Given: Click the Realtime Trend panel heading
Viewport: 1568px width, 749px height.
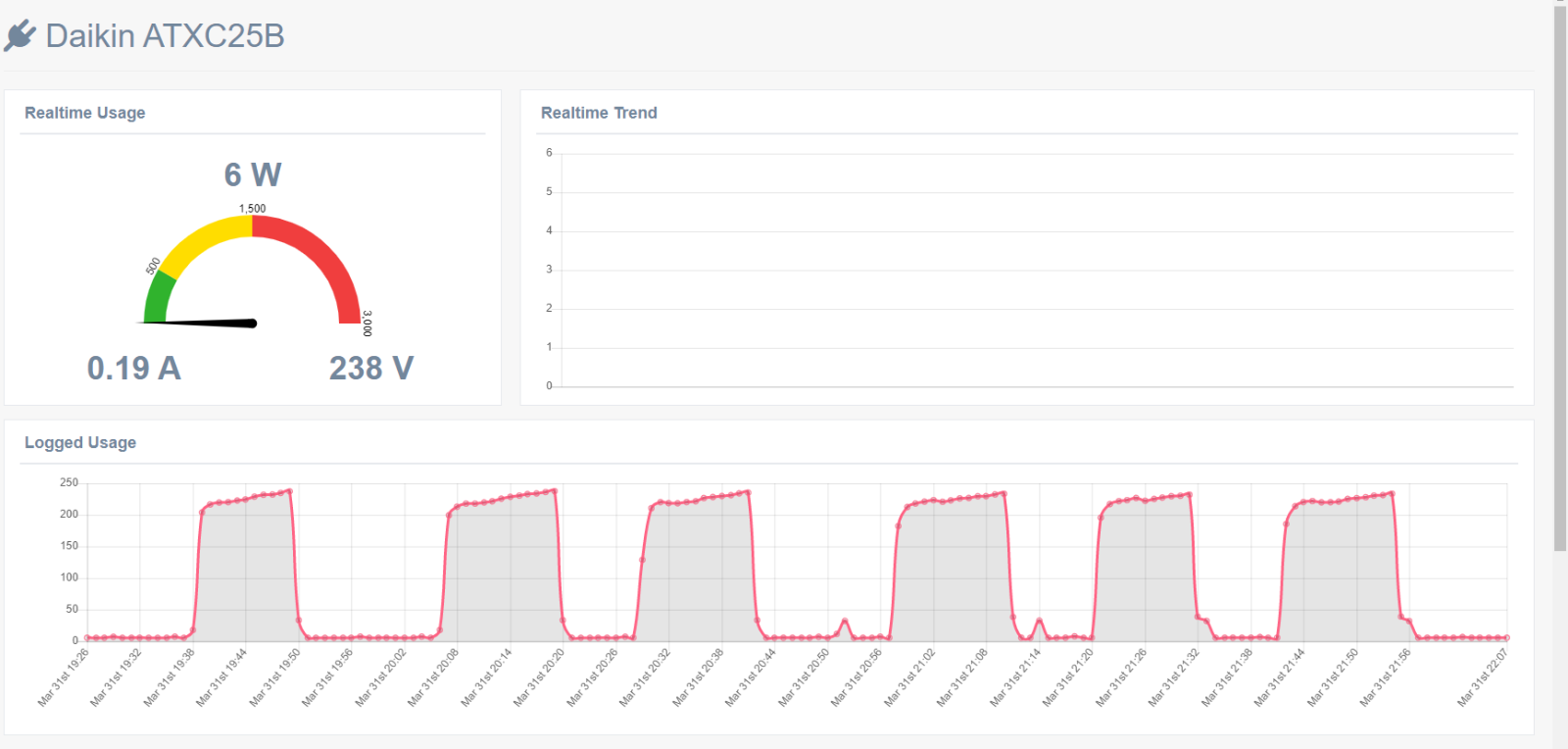Looking at the screenshot, I should coord(599,113).
